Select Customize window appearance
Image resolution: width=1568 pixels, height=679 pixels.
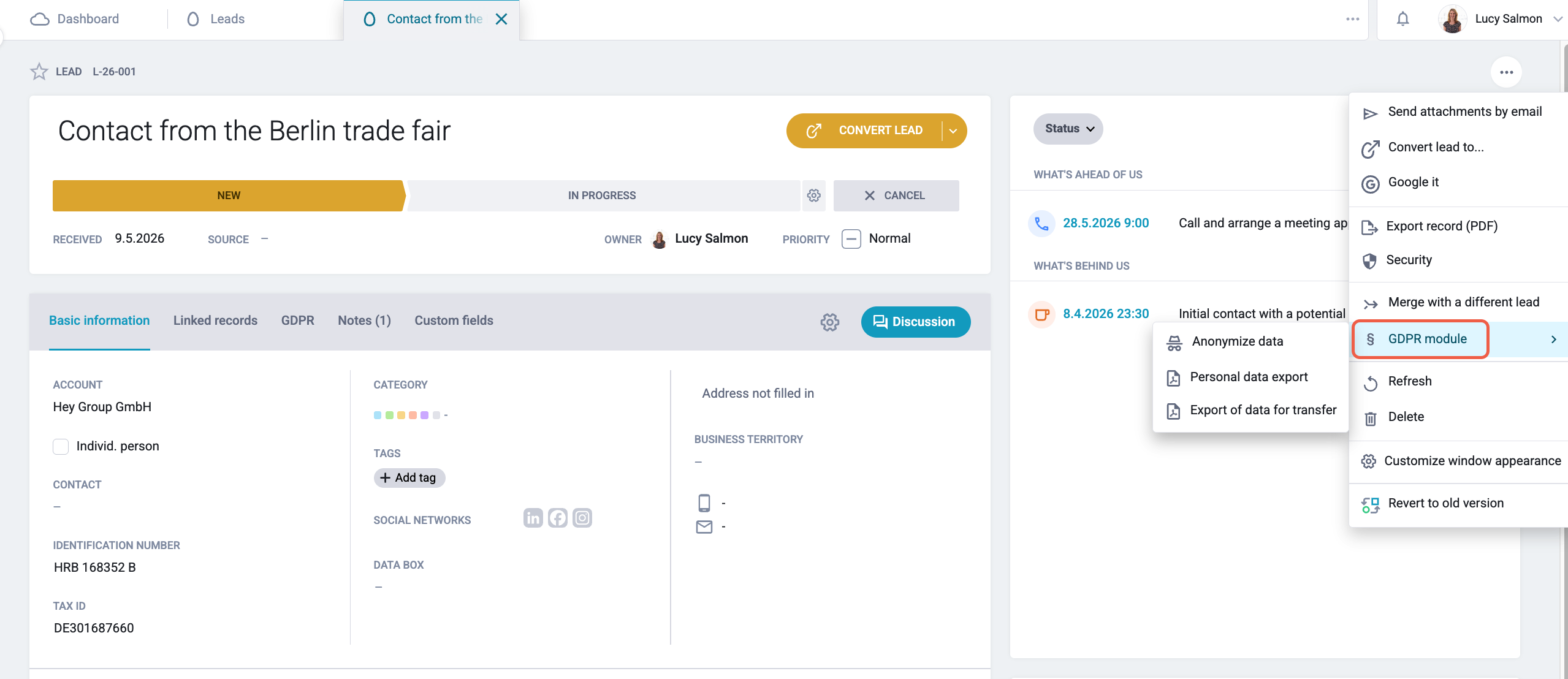[1458, 461]
